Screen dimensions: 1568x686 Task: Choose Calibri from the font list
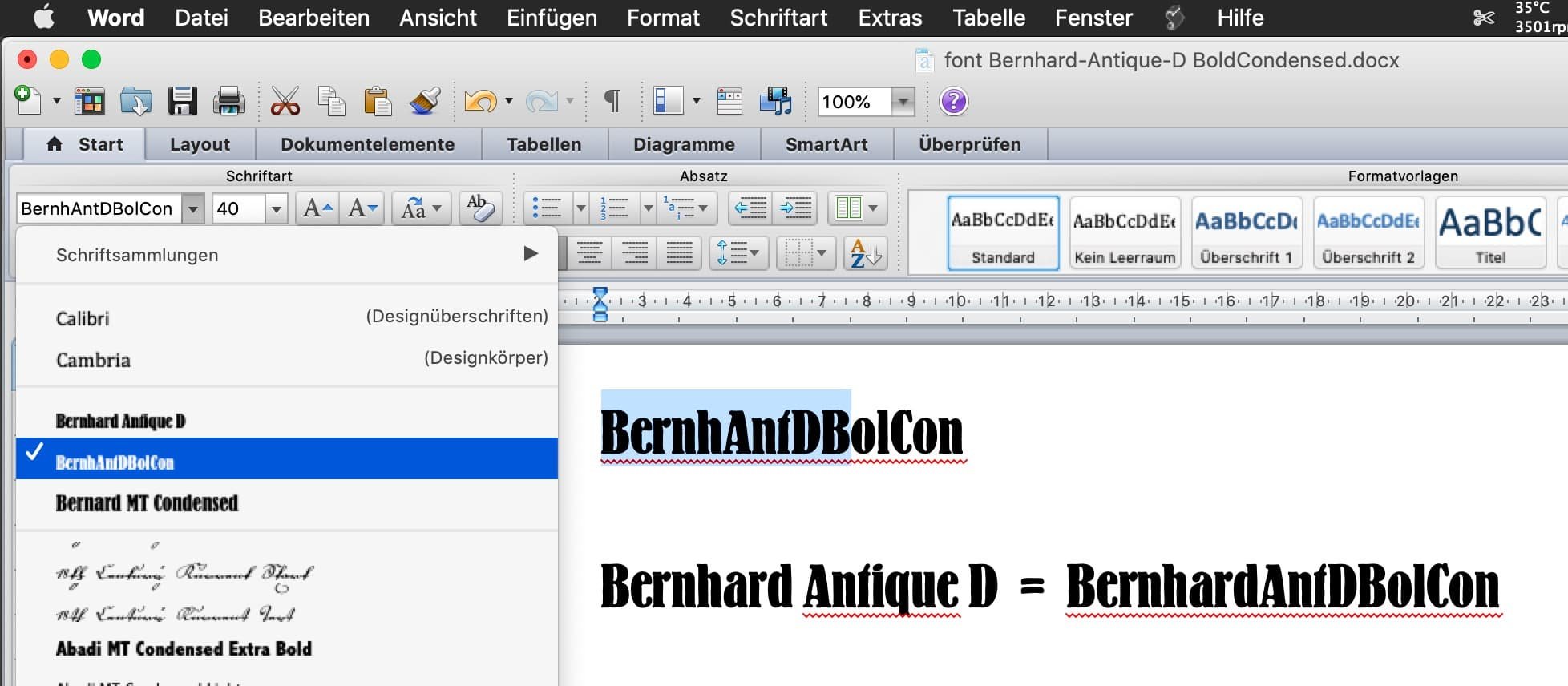(83, 318)
